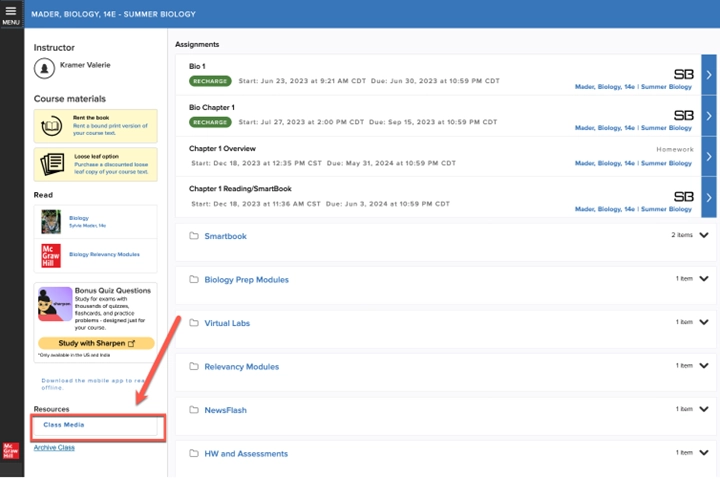Image resolution: width=720 pixels, height=479 pixels.
Task: Click SB SmartBook icon for Bio Chapter 1
Action: pyautogui.click(x=684, y=115)
